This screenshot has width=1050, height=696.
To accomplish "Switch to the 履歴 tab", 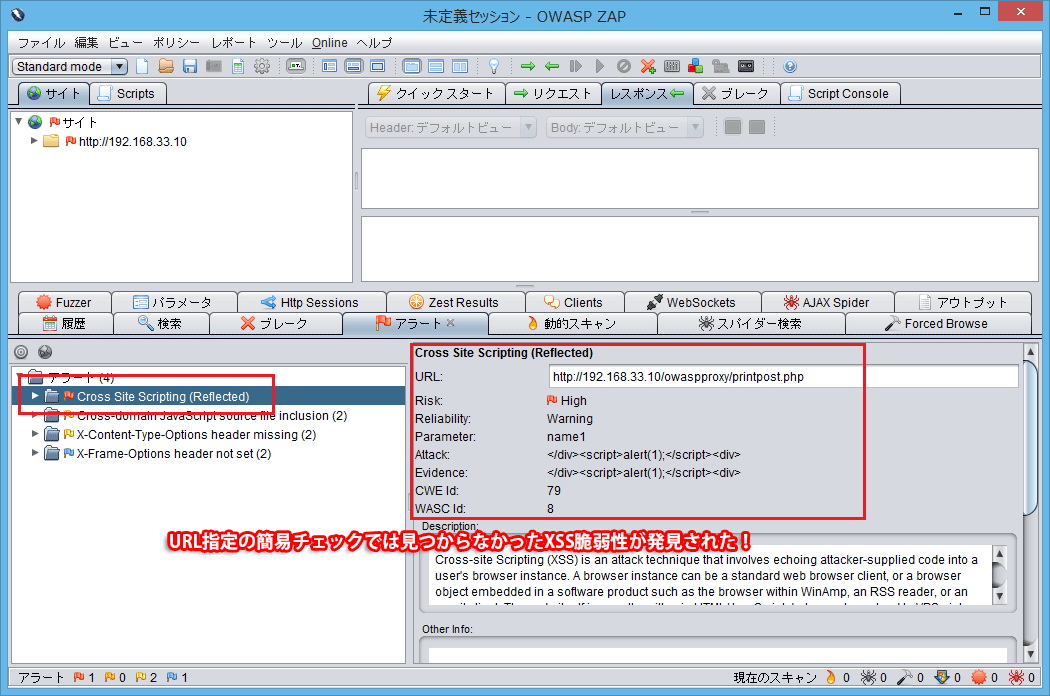I will (66, 324).
